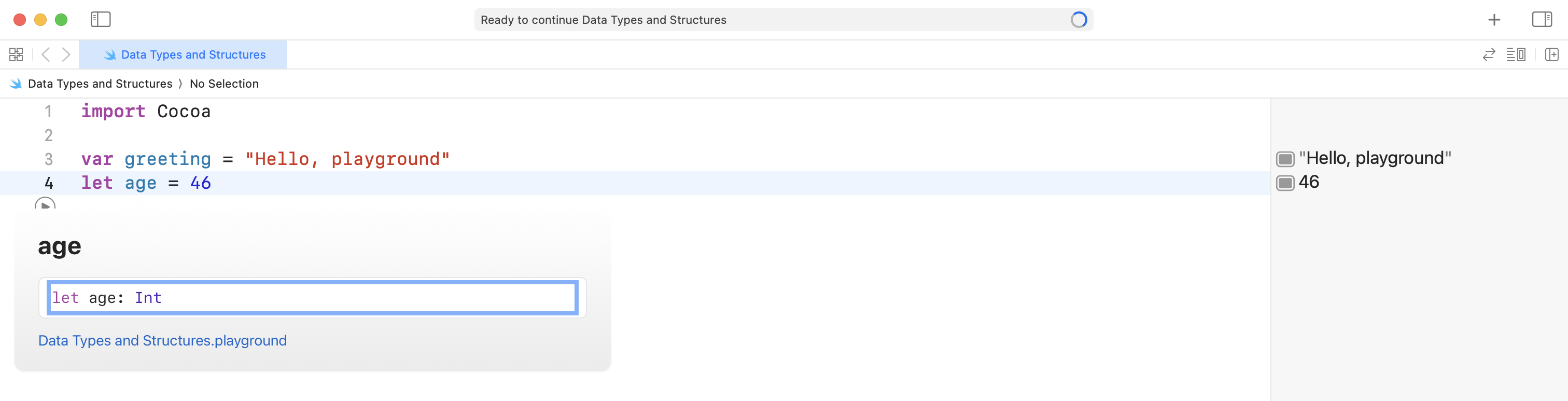This screenshot has height=401, width=1568.
Task: Open Data Types and Structures.playground link
Action: (x=162, y=341)
